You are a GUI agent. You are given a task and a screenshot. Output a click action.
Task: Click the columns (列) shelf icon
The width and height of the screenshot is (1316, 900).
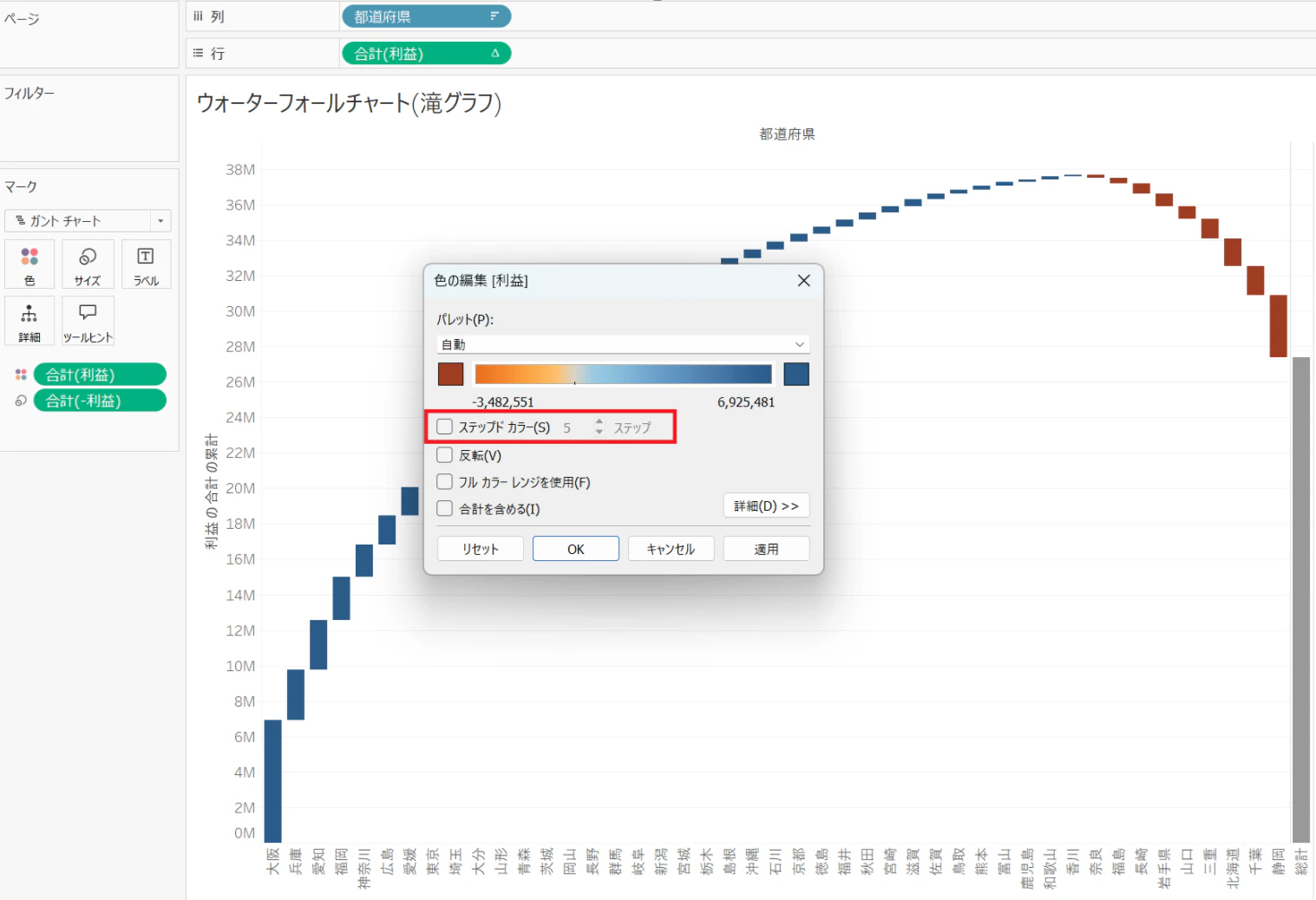(x=198, y=16)
